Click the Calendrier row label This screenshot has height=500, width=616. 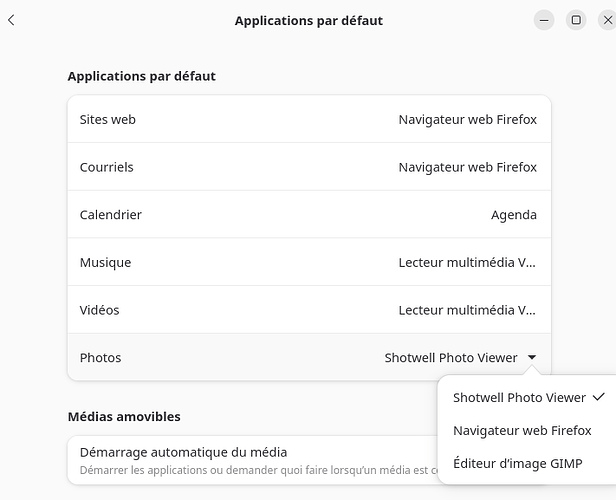click(x=110, y=215)
